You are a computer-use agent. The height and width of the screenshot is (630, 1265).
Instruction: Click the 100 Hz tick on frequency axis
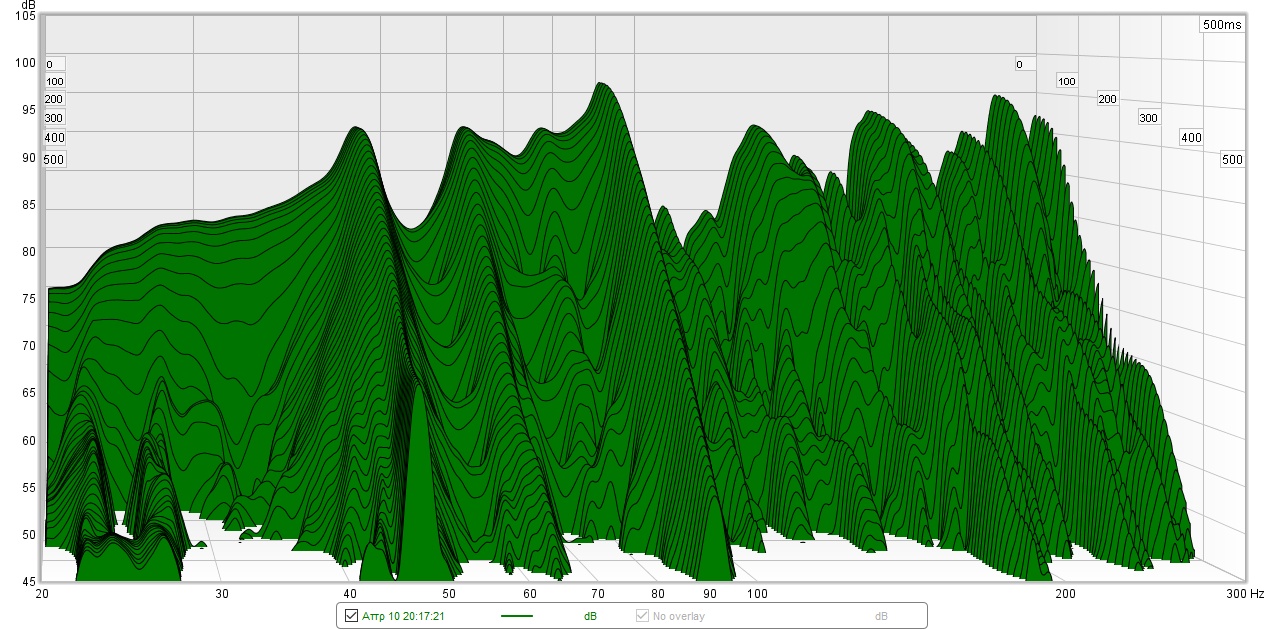click(x=757, y=593)
